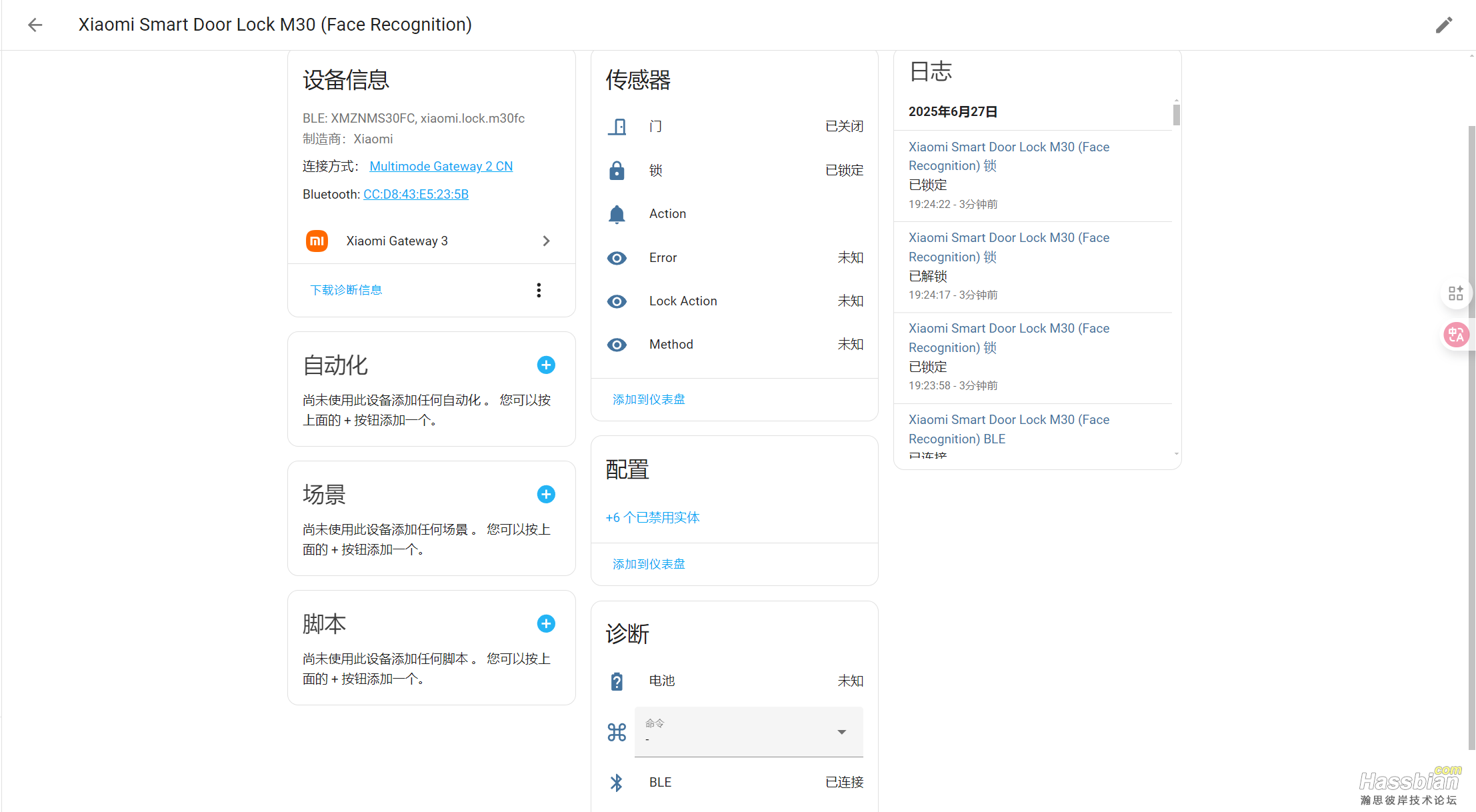
Task: Open the floating grid widget icon
Action: 1455,293
